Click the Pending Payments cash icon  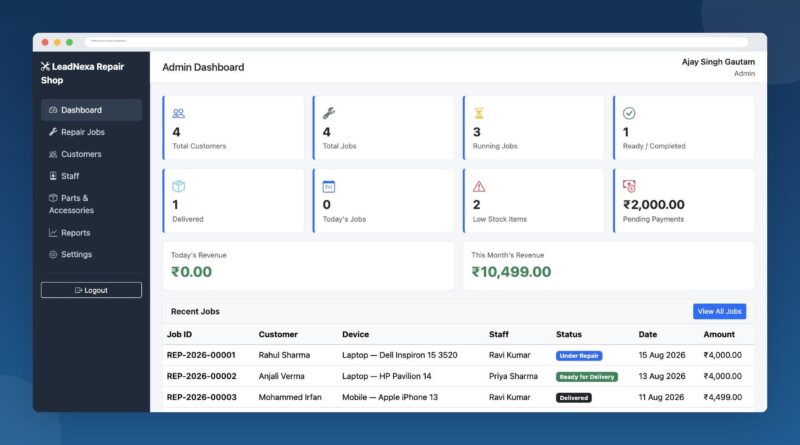629,186
